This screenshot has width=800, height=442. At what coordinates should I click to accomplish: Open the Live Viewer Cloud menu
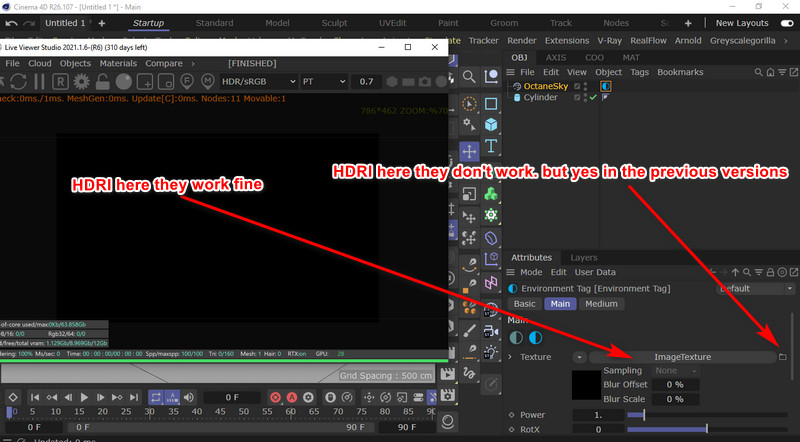(x=40, y=63)
